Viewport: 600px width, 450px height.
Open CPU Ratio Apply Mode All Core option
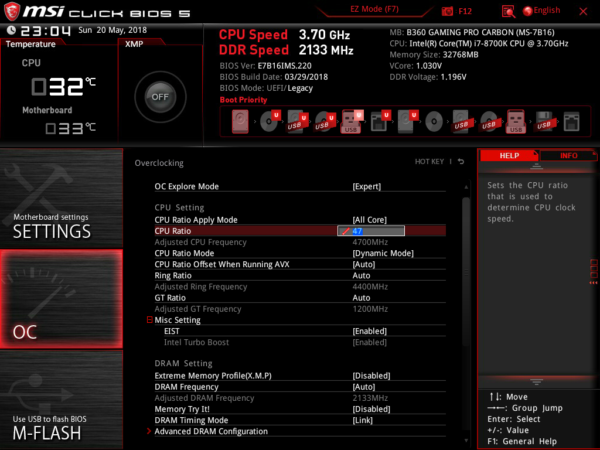pyautogui.click(x=369, y=220)
